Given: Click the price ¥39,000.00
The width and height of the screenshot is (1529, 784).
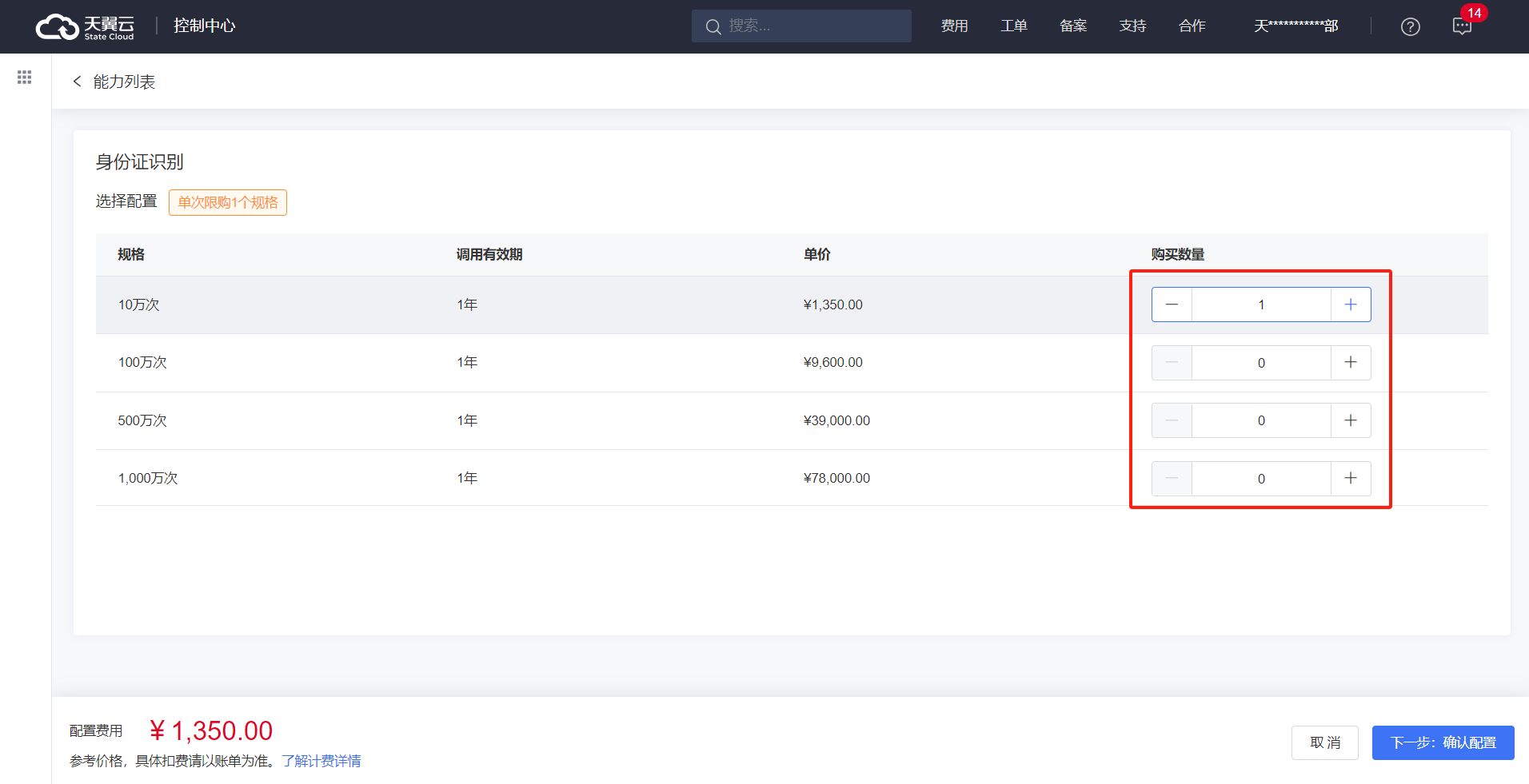Looking at the screenshot, I should pyautogui.click(x=836, y=420).
